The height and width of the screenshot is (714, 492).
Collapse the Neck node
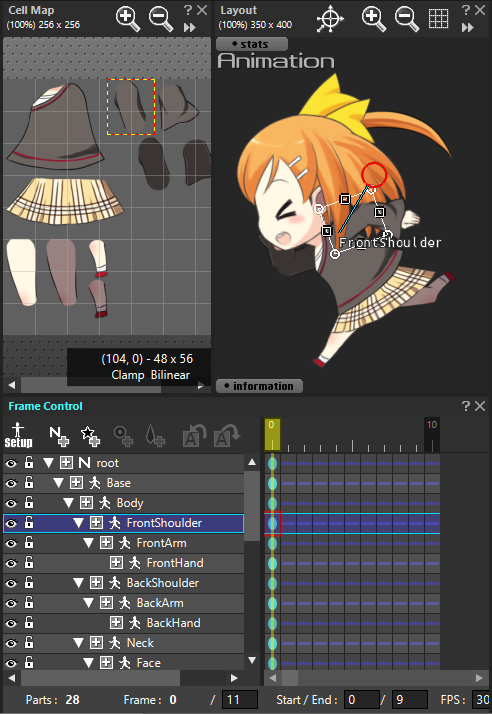pyautogui.click(x=79, y=643)
